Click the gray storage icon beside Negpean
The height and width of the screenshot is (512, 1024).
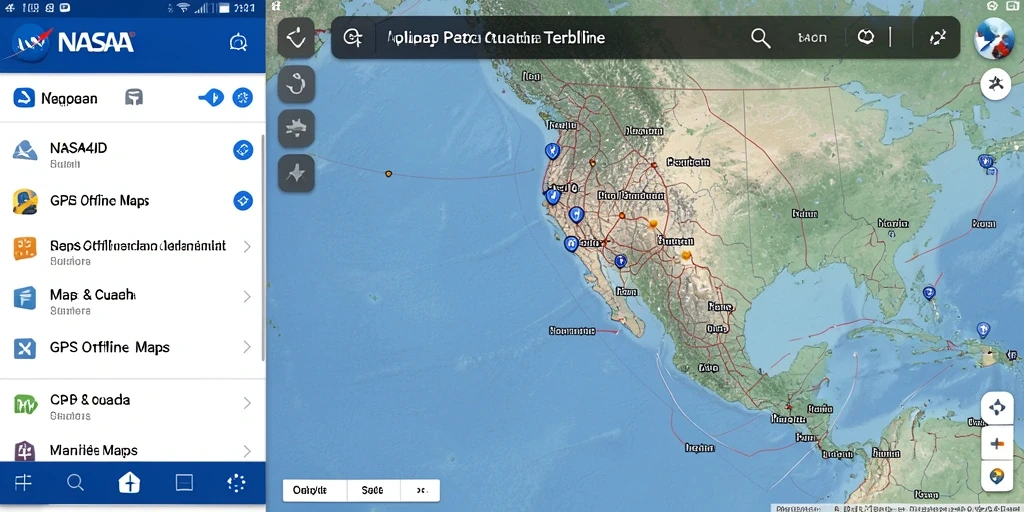[134, 98]
